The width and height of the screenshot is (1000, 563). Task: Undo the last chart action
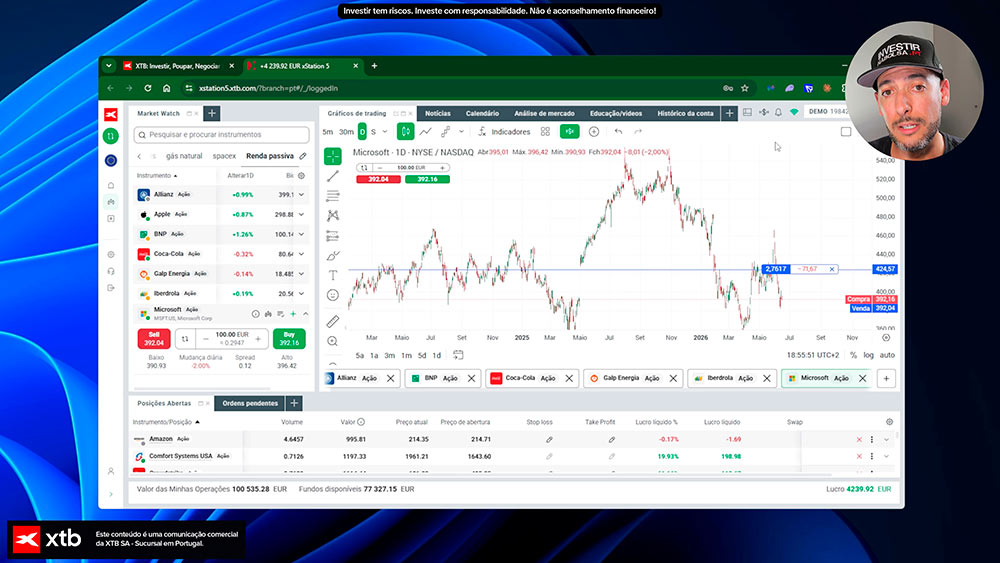coord(618,131)
